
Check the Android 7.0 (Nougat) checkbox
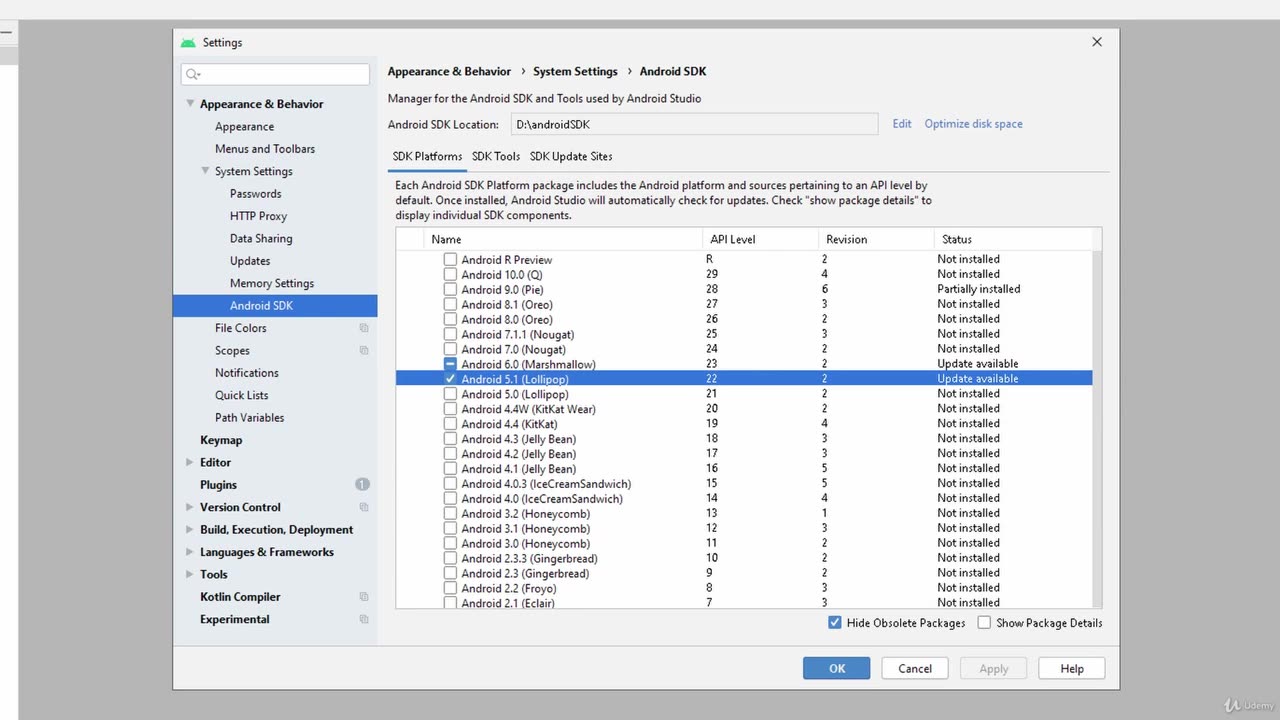(450, 349)
